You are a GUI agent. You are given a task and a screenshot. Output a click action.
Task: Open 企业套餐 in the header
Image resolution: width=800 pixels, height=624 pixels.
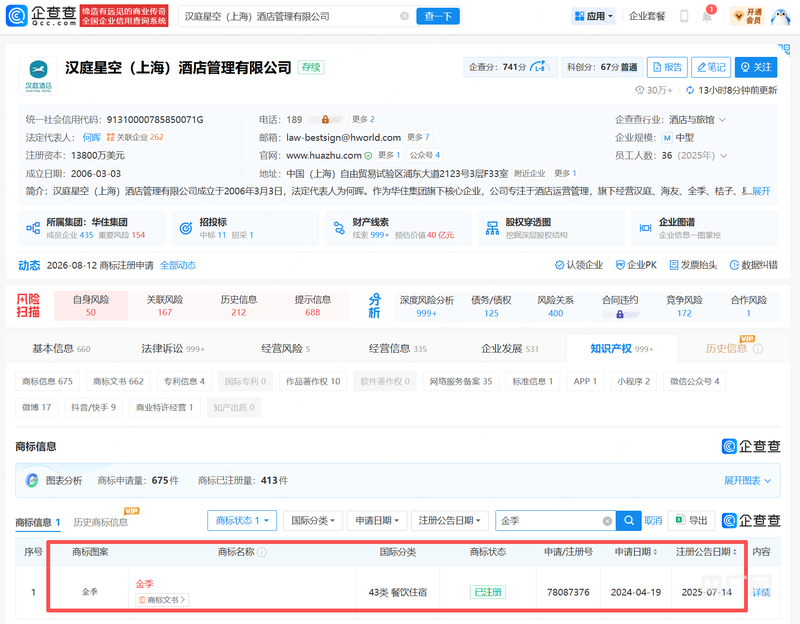click(x=647, y=16)
